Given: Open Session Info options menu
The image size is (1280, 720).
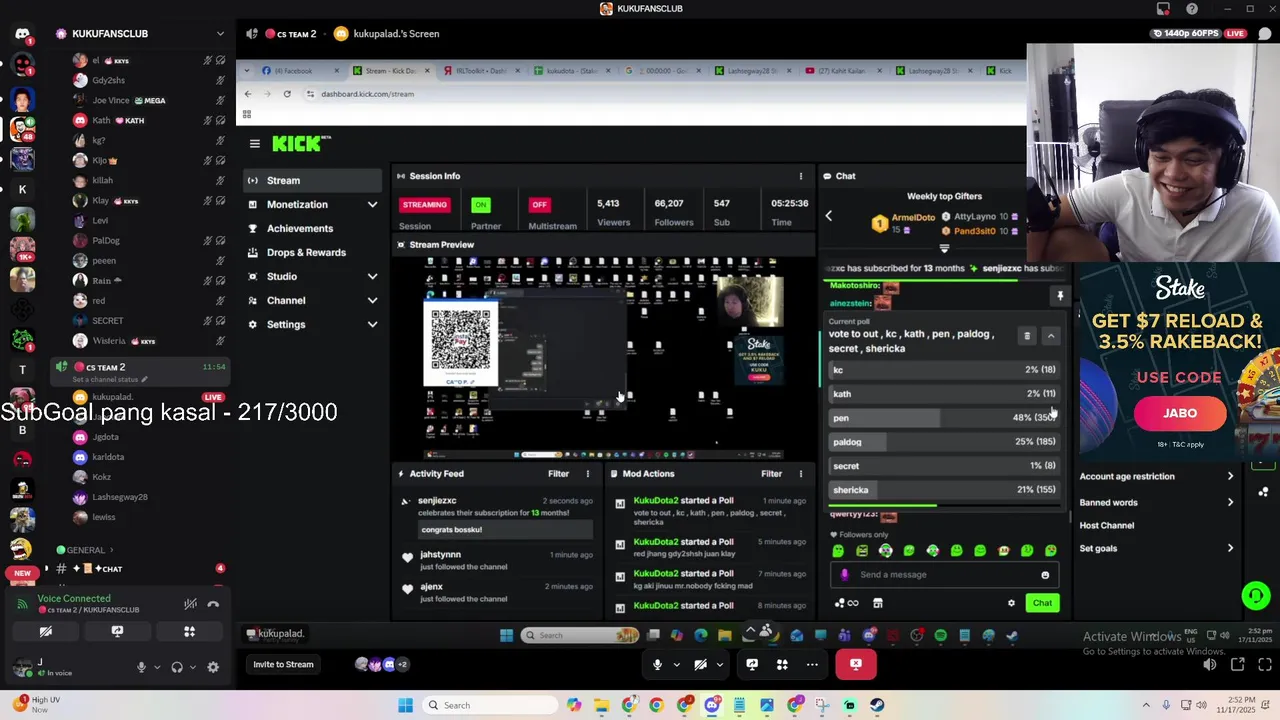Looking at the screenshot, I should point(800,176).
